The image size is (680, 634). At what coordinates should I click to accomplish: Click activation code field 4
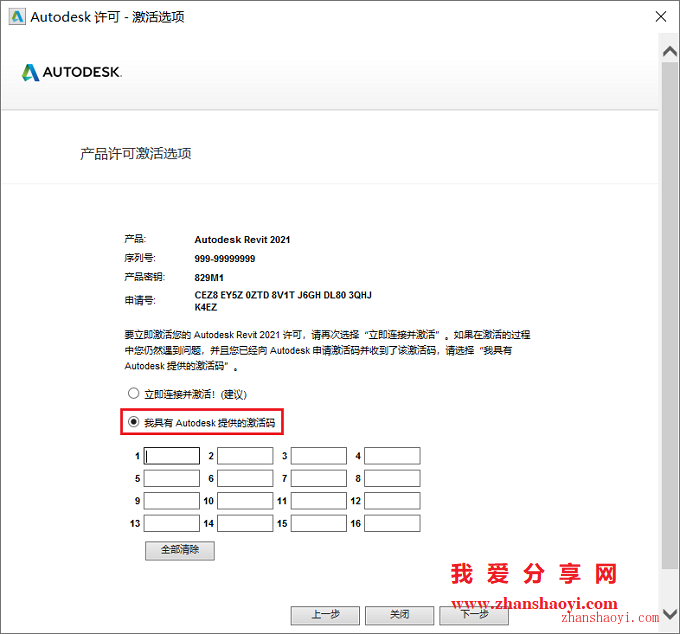coord(392,456)
